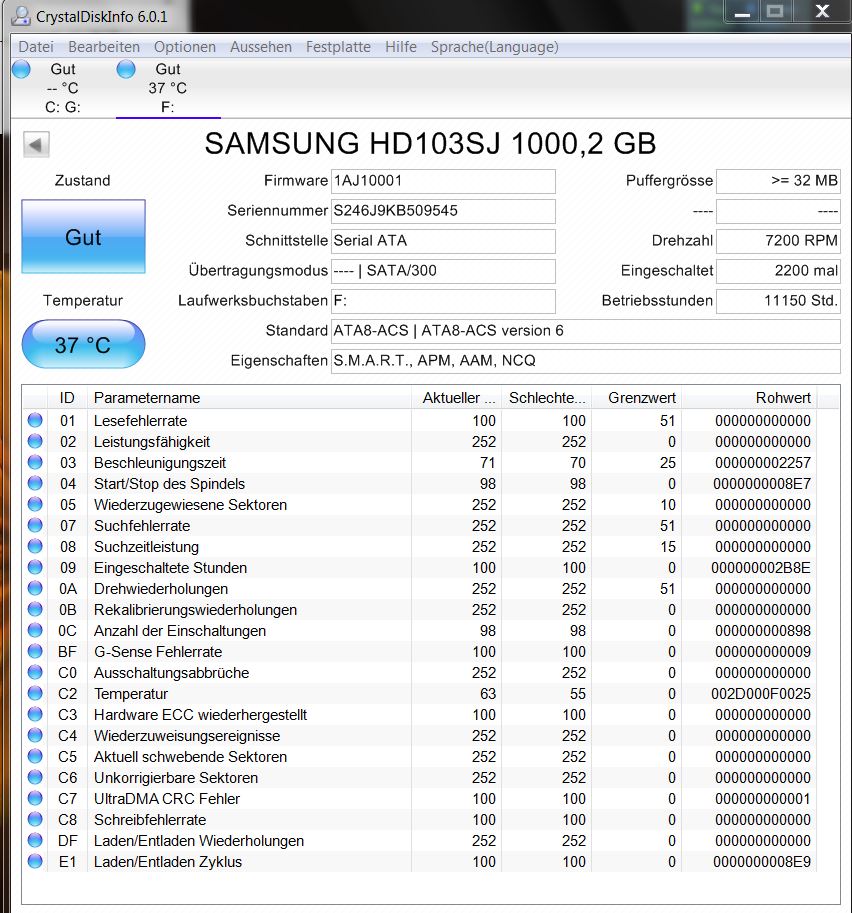
Task: Open the Hilfe menu
Action: [401, 47]
